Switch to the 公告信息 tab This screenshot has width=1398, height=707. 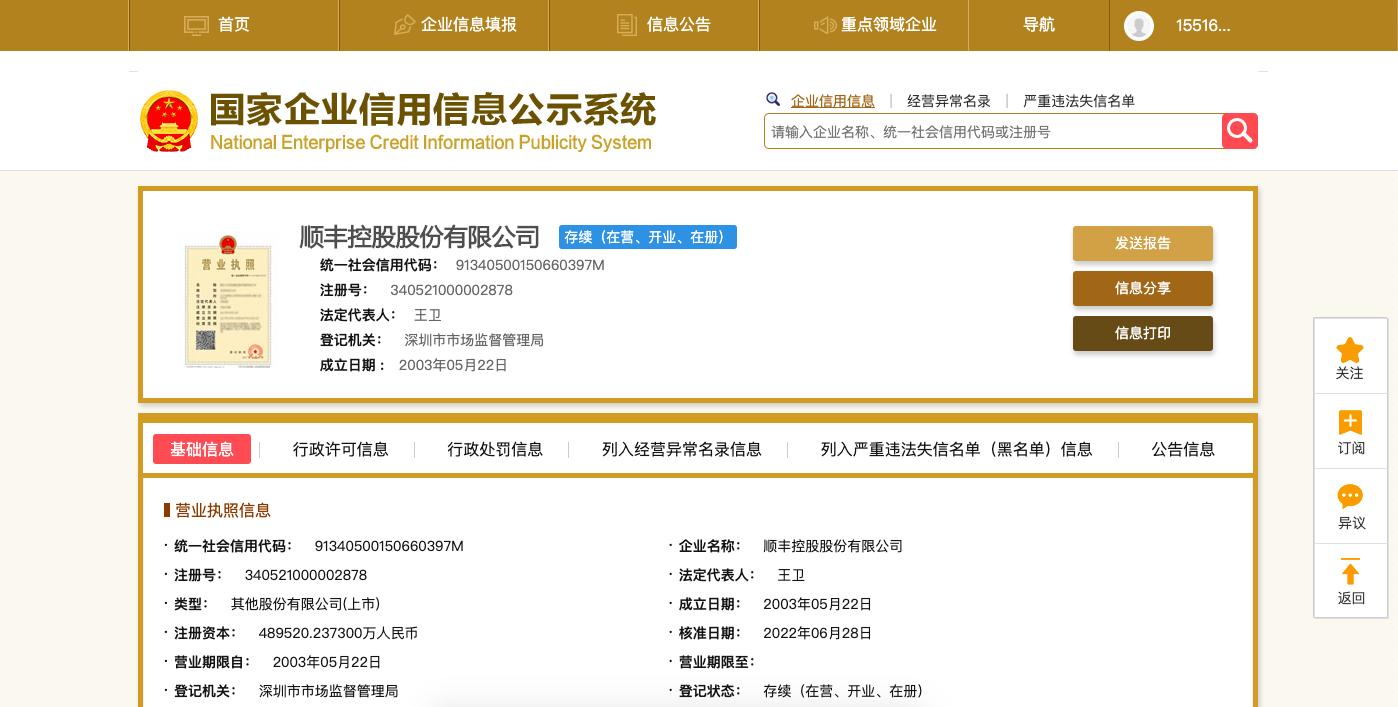coord(1183,449)
